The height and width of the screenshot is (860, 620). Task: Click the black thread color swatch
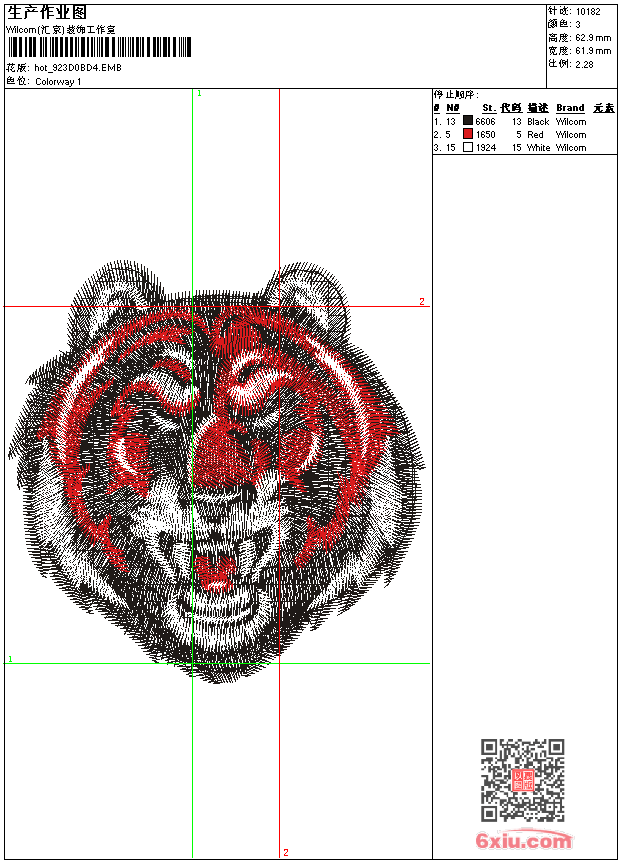coord(467,121)
